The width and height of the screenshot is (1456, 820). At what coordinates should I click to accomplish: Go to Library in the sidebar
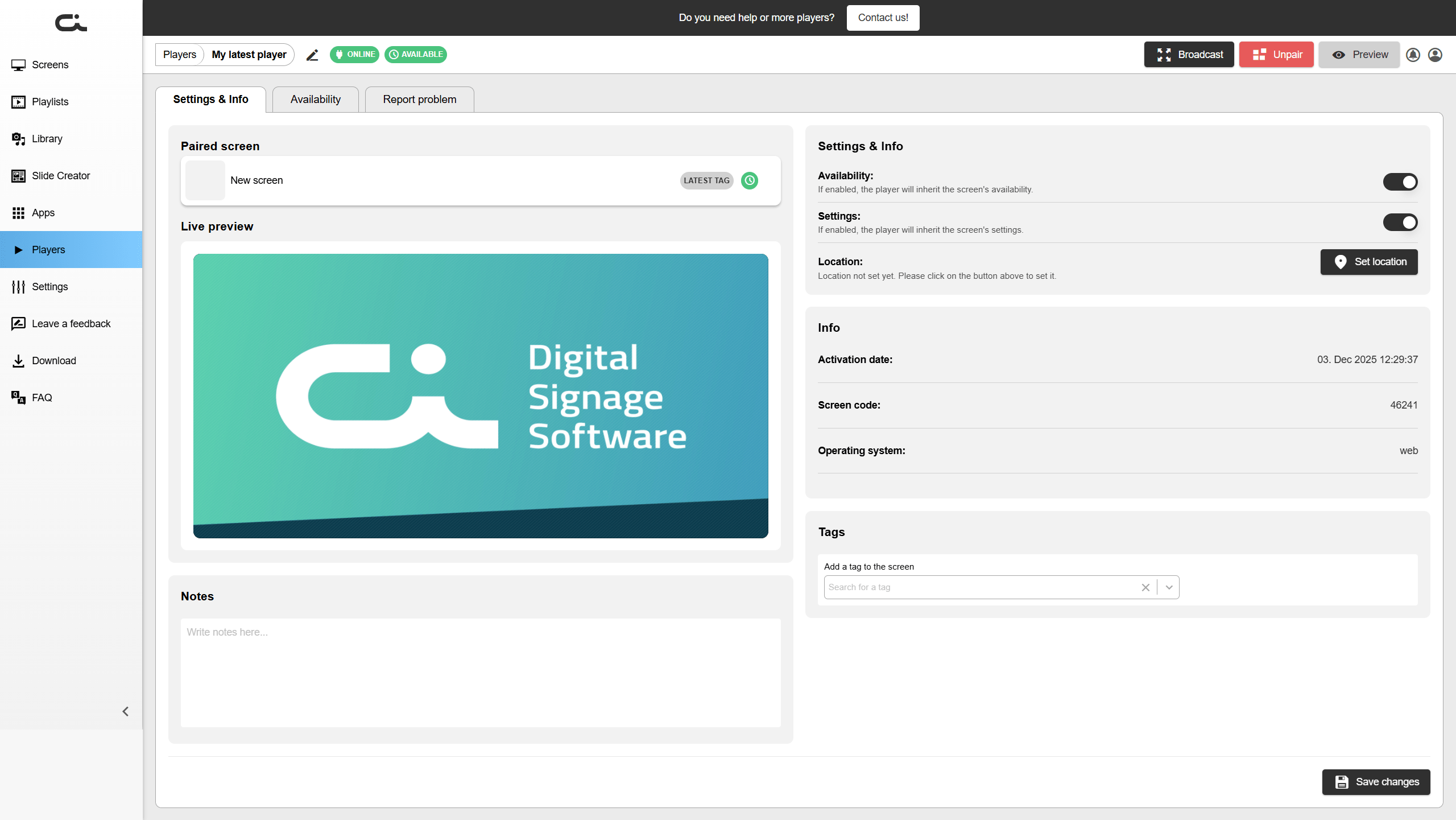pos(47,139)
